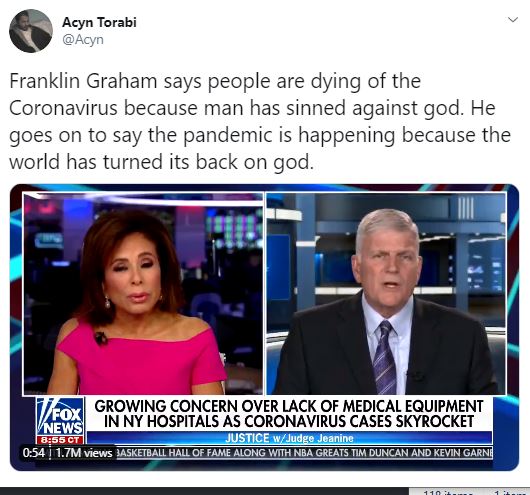Image resolution: width=530 pixels, height=495 pixels.
Task: Open the @Acyn handle link
Action: click(x=83, y=40)
